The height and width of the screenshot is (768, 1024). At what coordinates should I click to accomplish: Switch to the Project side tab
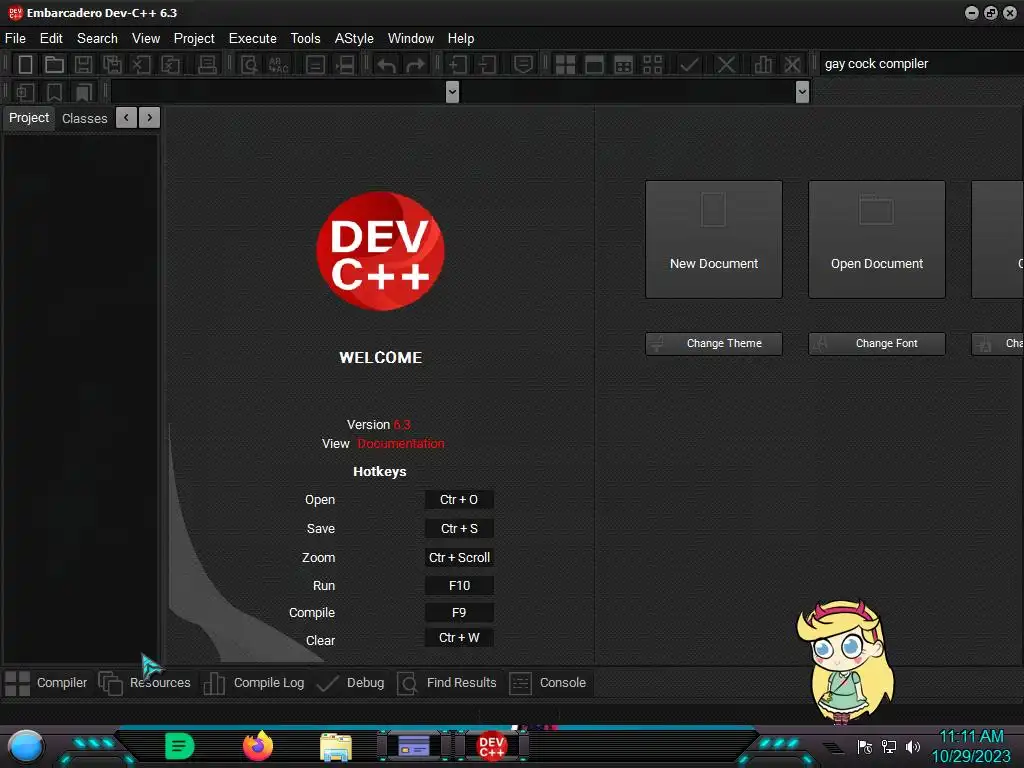[29, 118]
